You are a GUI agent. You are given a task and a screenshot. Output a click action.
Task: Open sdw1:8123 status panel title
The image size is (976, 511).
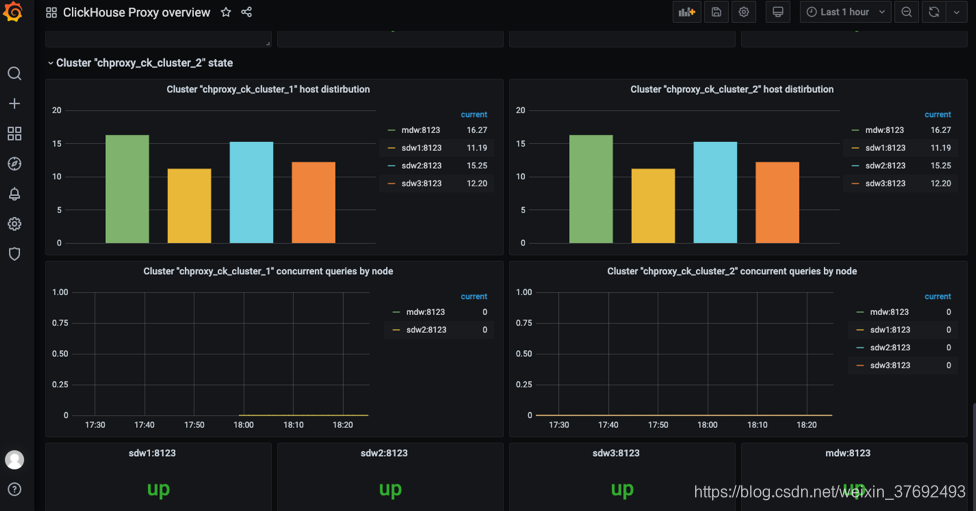click(x=152, y=453)
